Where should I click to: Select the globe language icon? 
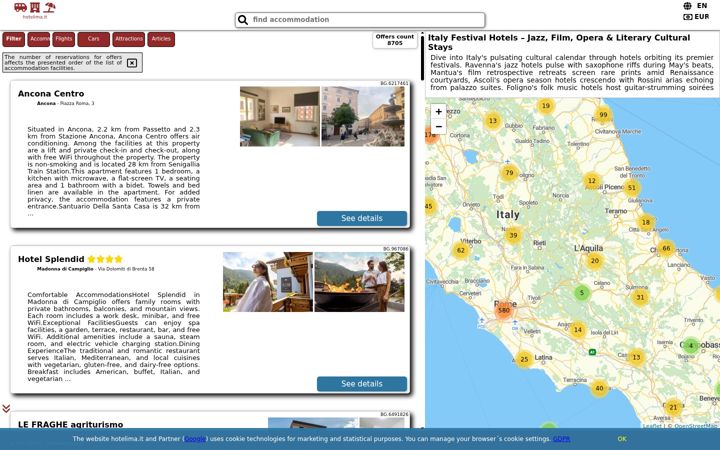click(x=687, y=6)
